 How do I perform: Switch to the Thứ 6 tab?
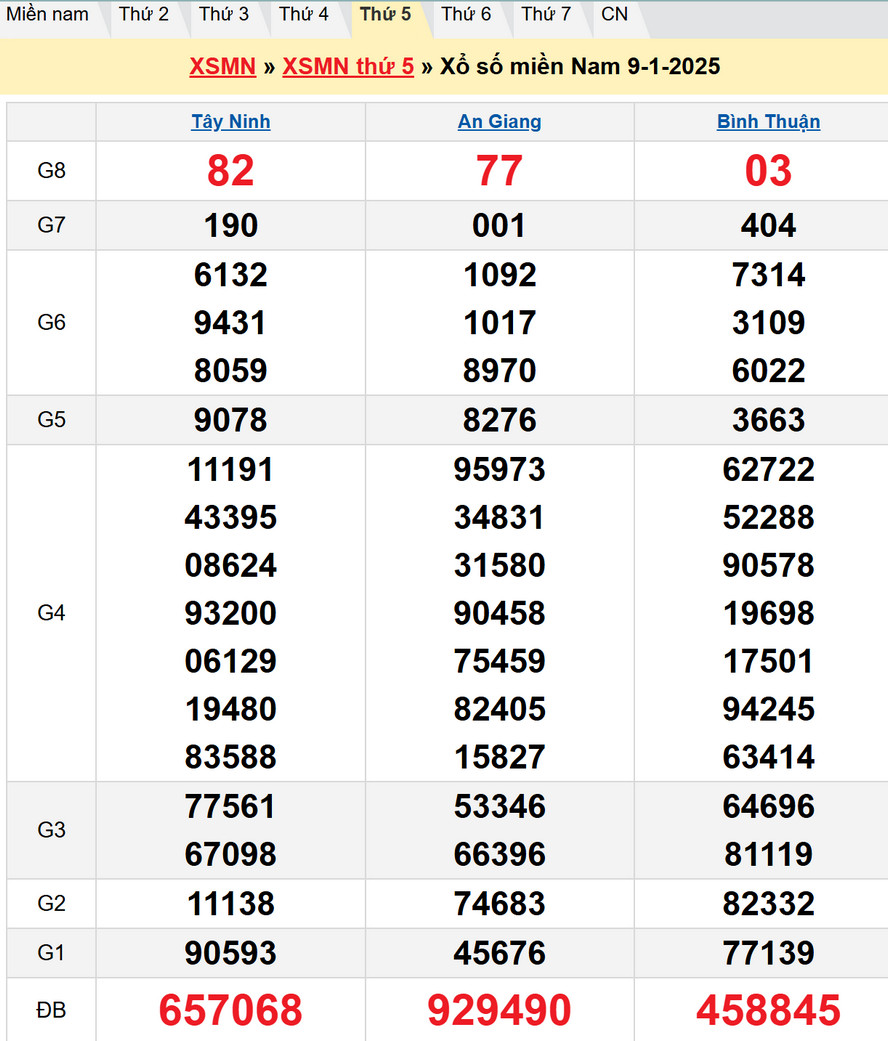(466, 15)
